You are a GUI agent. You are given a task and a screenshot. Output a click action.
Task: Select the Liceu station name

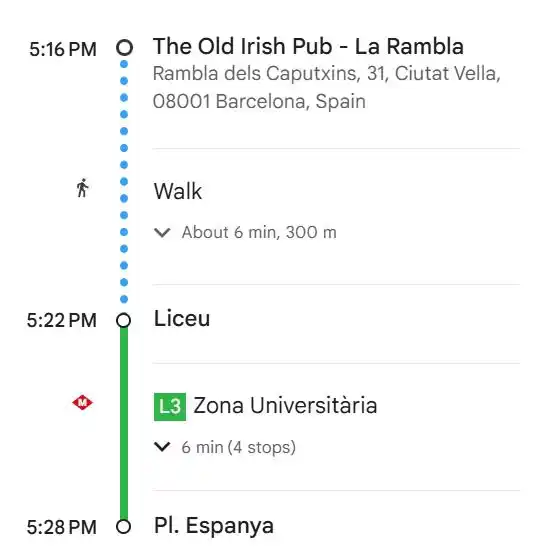(x=182, y=319)
